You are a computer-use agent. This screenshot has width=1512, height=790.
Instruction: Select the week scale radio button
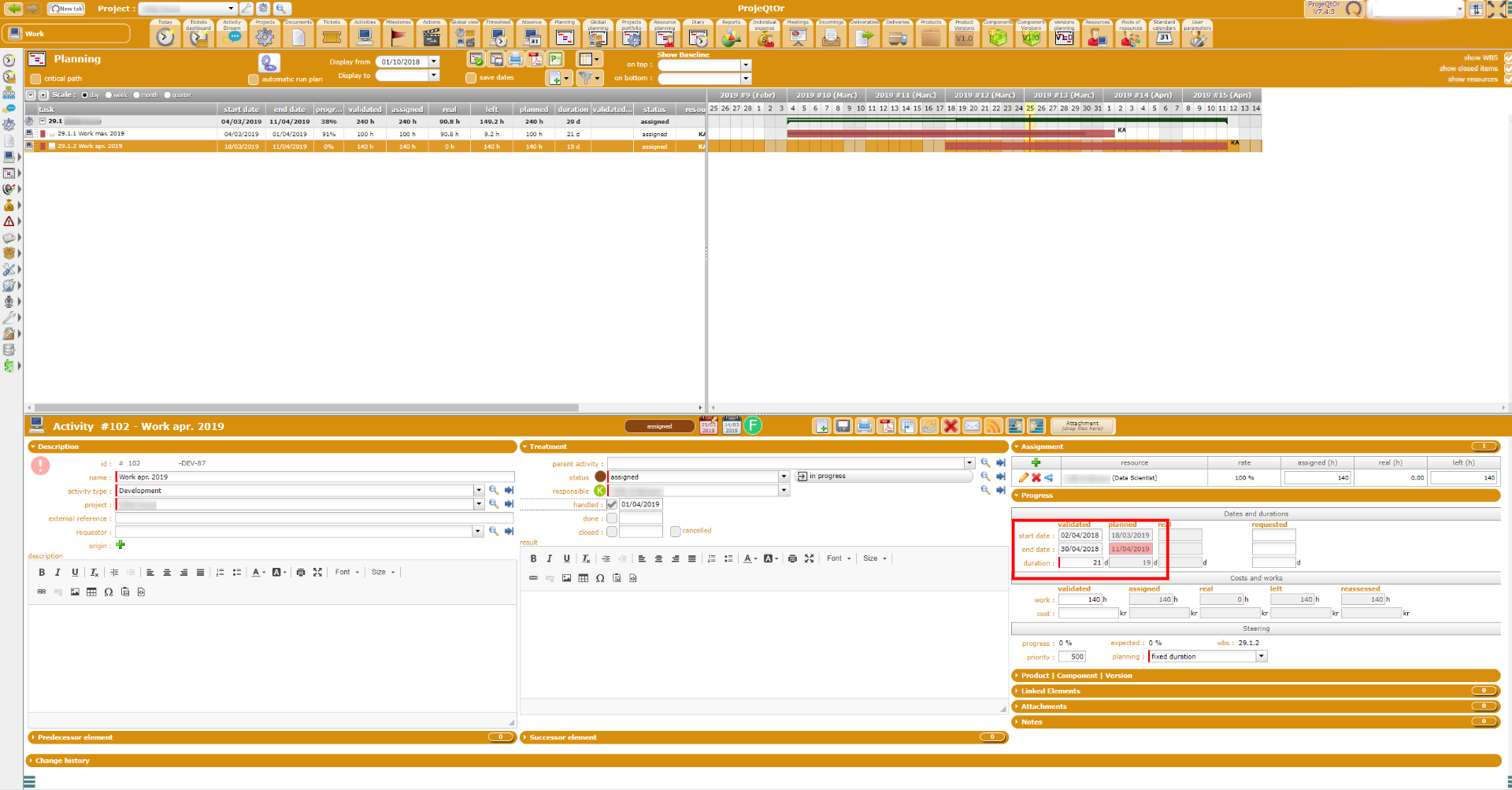pyautogui.click(x=109, y=95)
